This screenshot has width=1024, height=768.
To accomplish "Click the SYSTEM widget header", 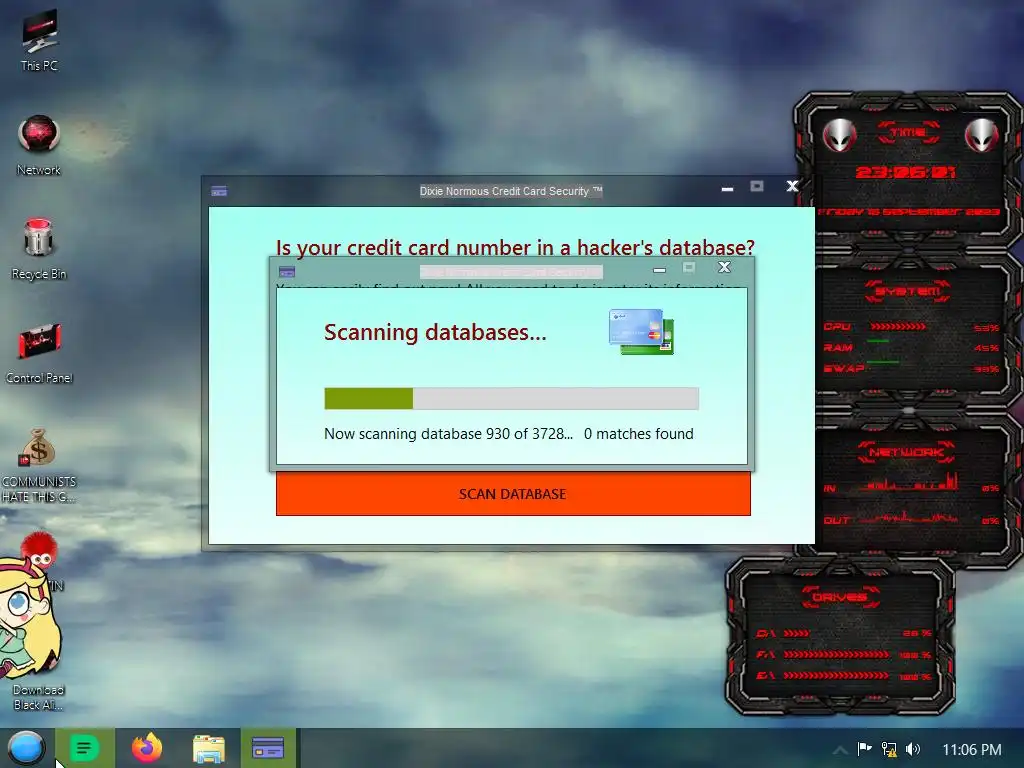I will [907, 291].
